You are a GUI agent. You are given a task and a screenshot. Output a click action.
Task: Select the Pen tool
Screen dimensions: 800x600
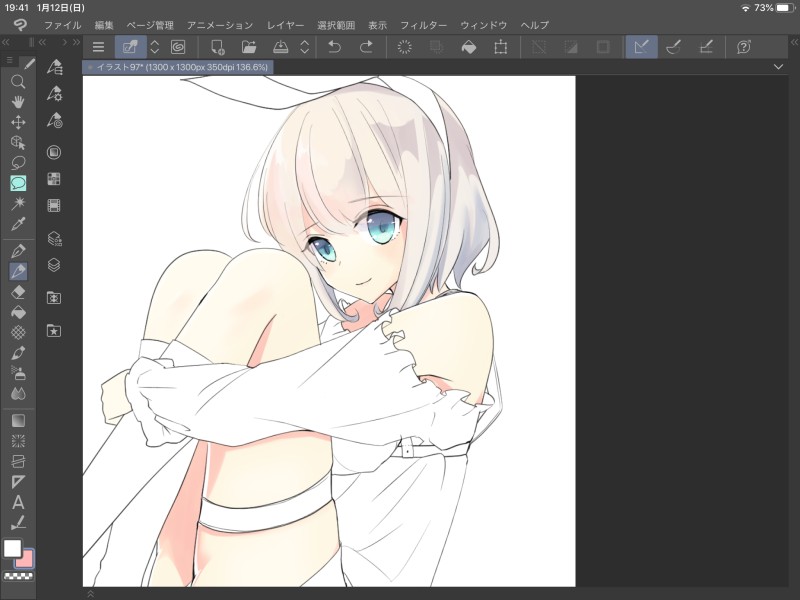click(18, 251)
